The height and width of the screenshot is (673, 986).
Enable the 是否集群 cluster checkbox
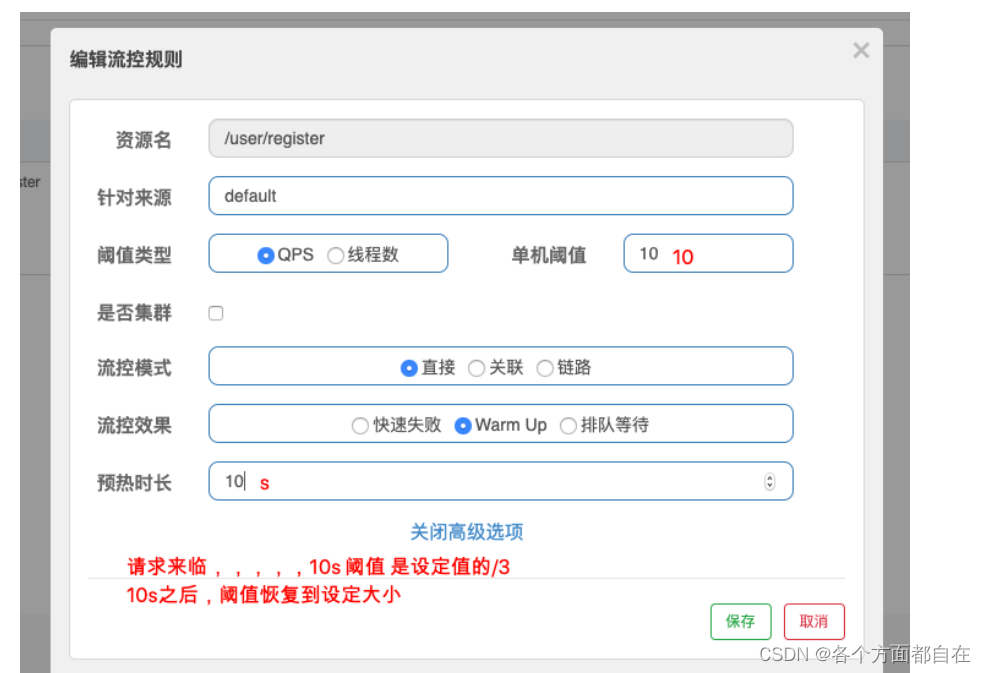coord(216,313)
